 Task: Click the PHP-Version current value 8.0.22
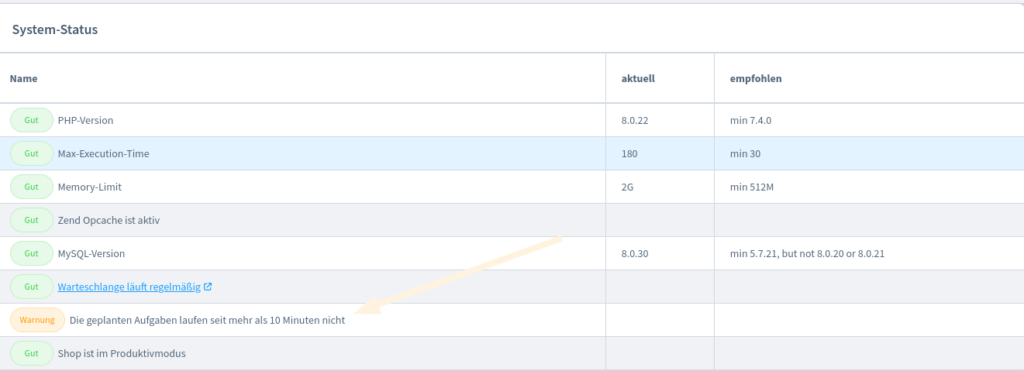tap(635, 120)
